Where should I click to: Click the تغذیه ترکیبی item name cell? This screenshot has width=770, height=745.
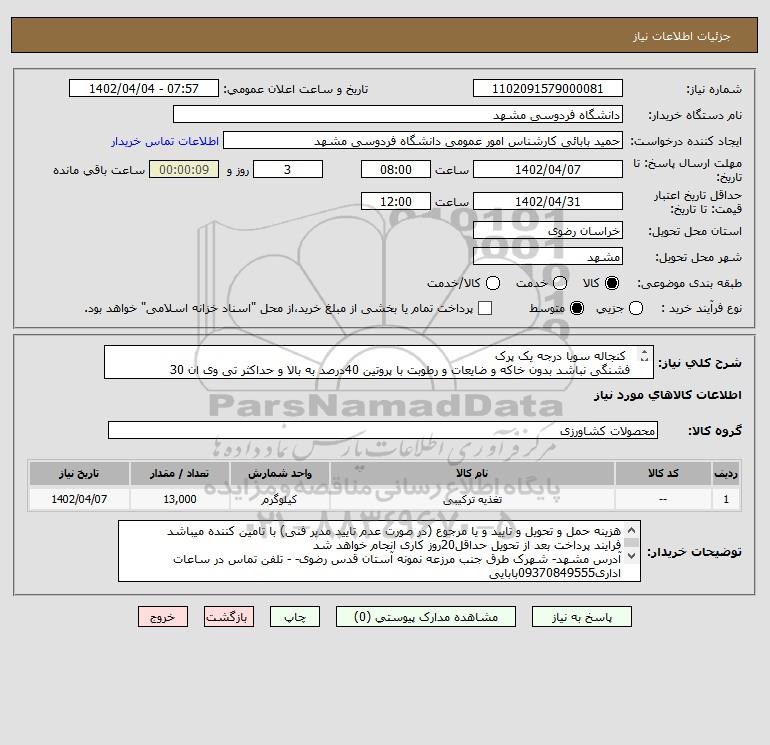[472, 499]
